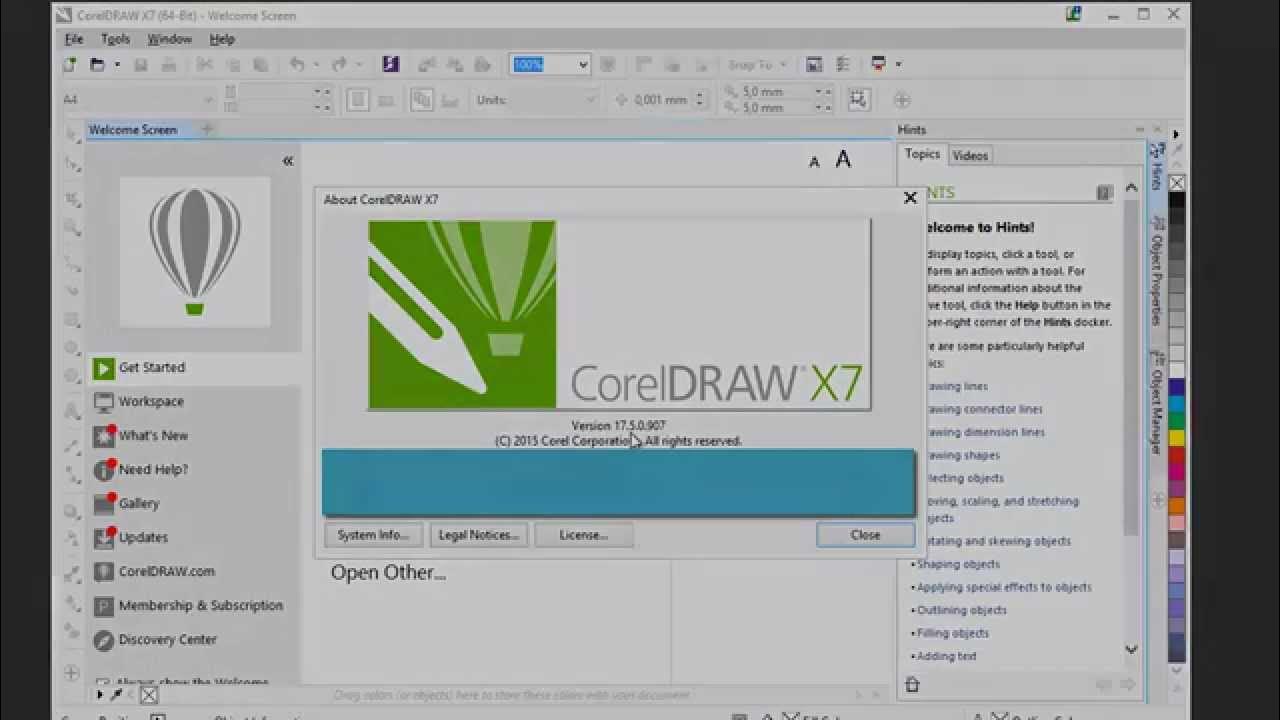
Task: Click the nudge distance 0,001 mm field
Action: pos(661,100)
